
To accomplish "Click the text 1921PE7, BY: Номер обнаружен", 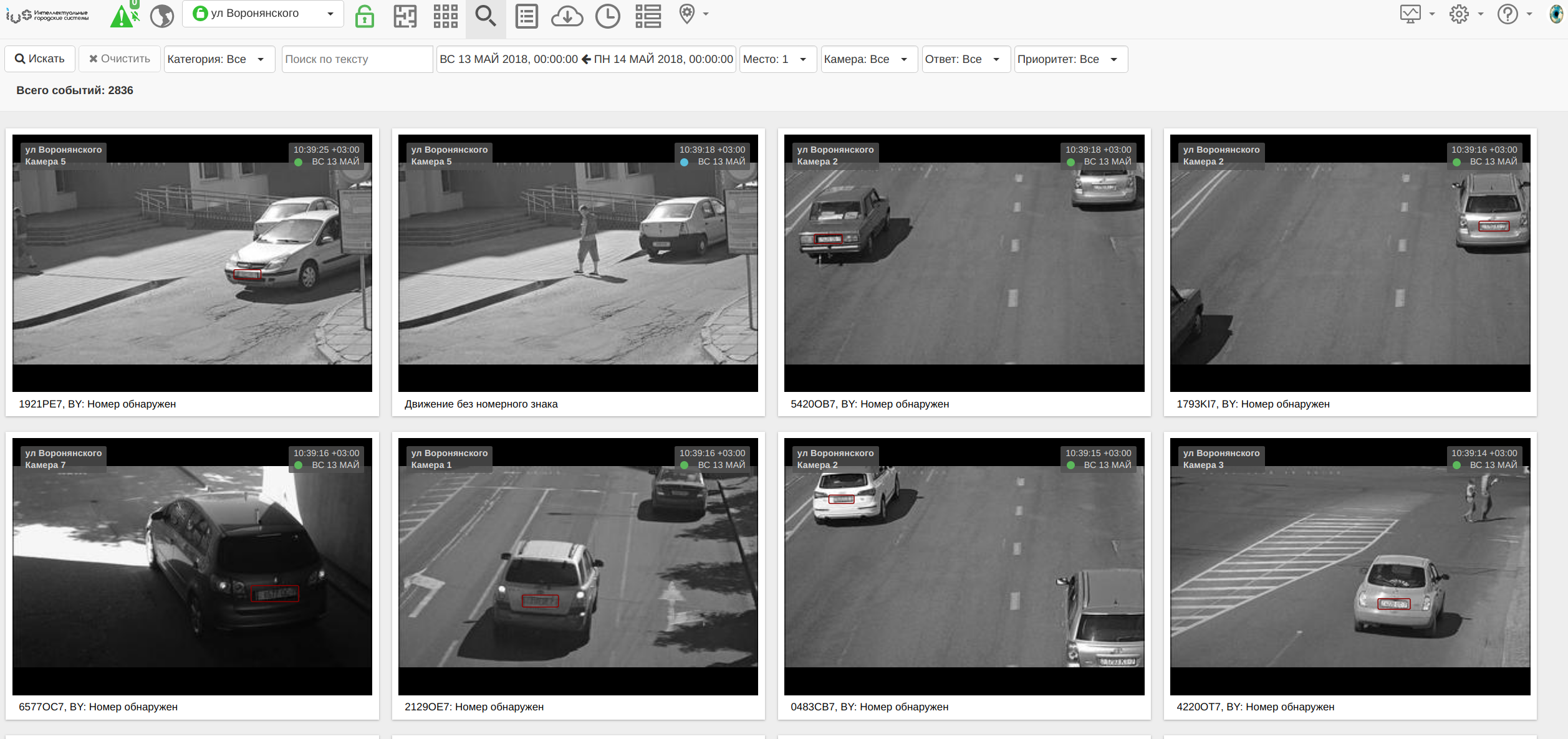I will coord(97,404).
